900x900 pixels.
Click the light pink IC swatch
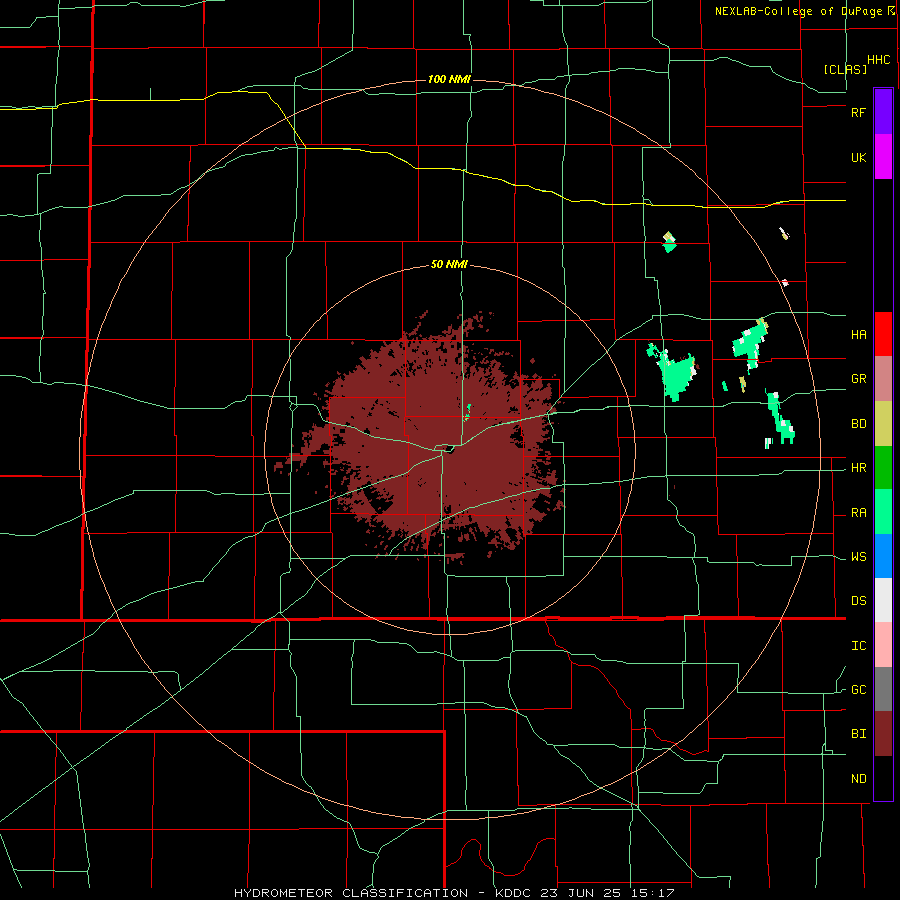pos(883,645)
